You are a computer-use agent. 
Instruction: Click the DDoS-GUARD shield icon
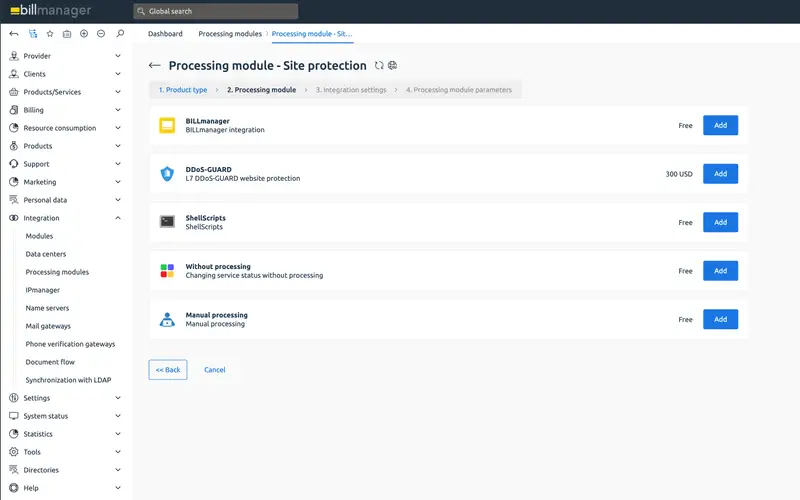pos(167,174)
